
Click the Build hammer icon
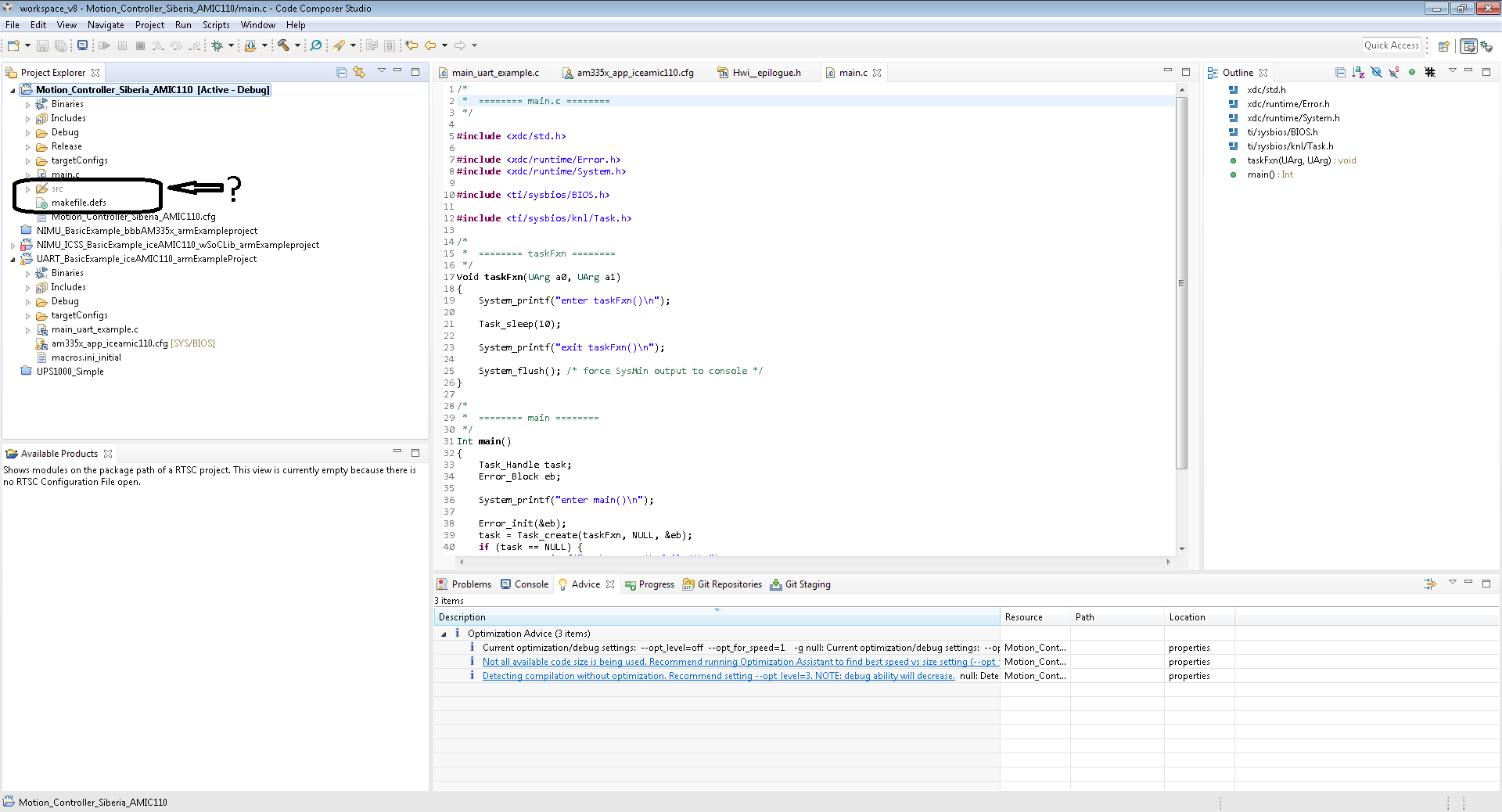[283, 45]
